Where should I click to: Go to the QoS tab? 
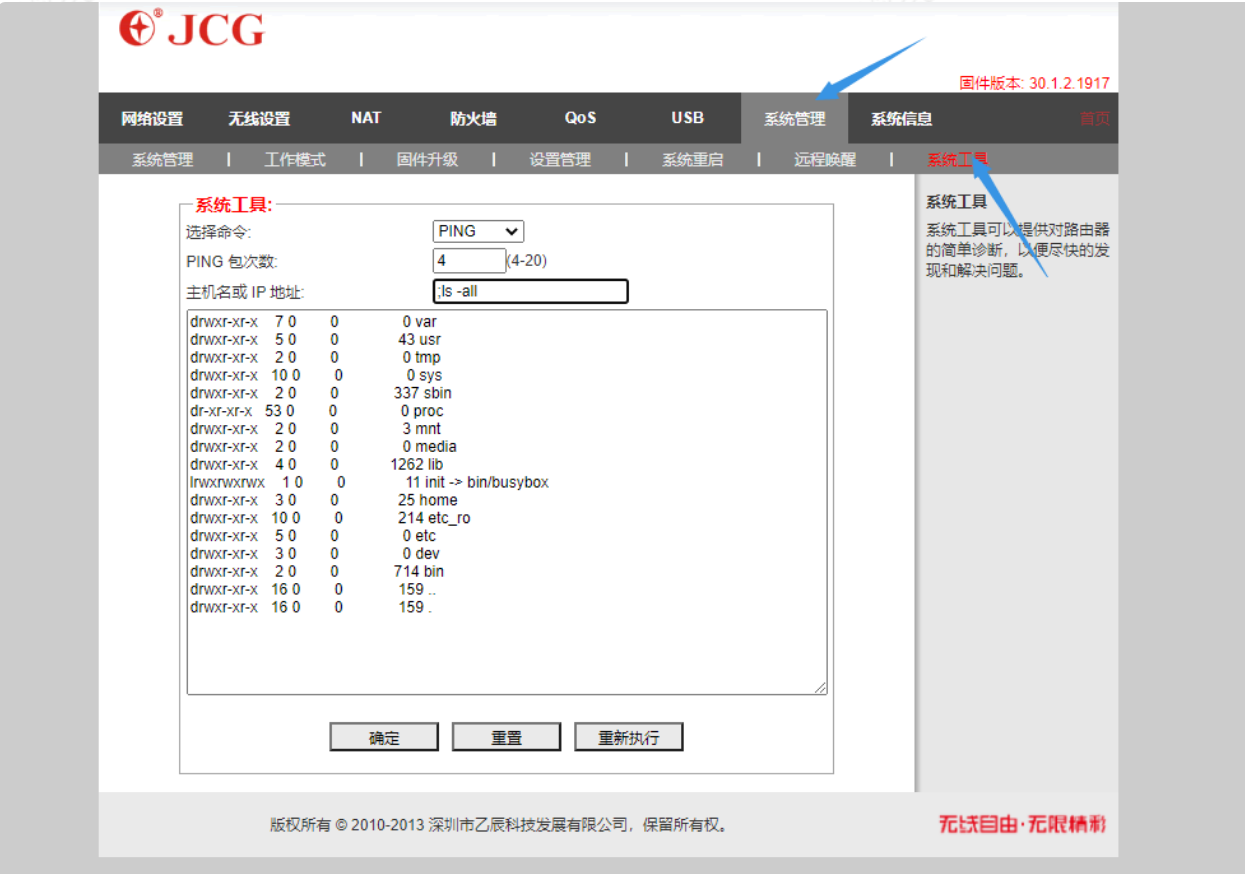click(x=580, y=118)
